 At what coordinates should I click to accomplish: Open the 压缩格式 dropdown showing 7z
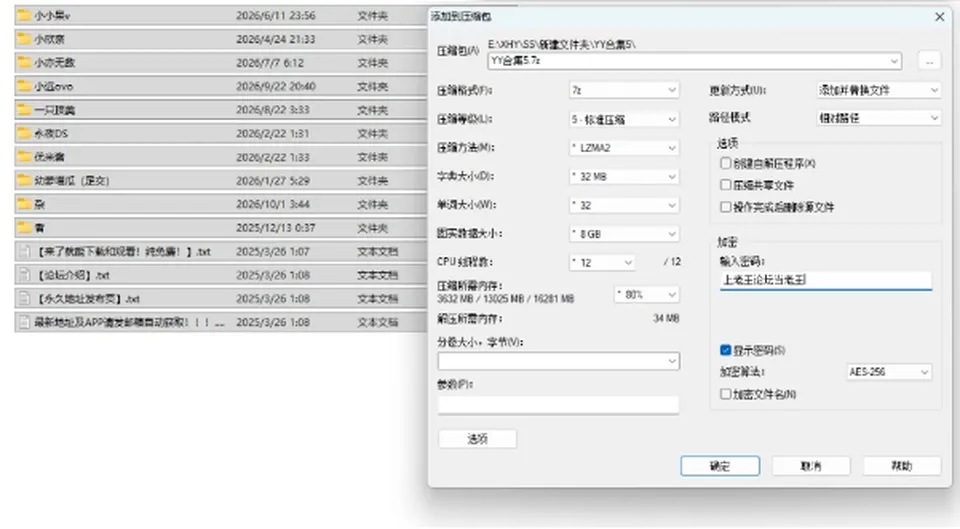coord(624,90)
